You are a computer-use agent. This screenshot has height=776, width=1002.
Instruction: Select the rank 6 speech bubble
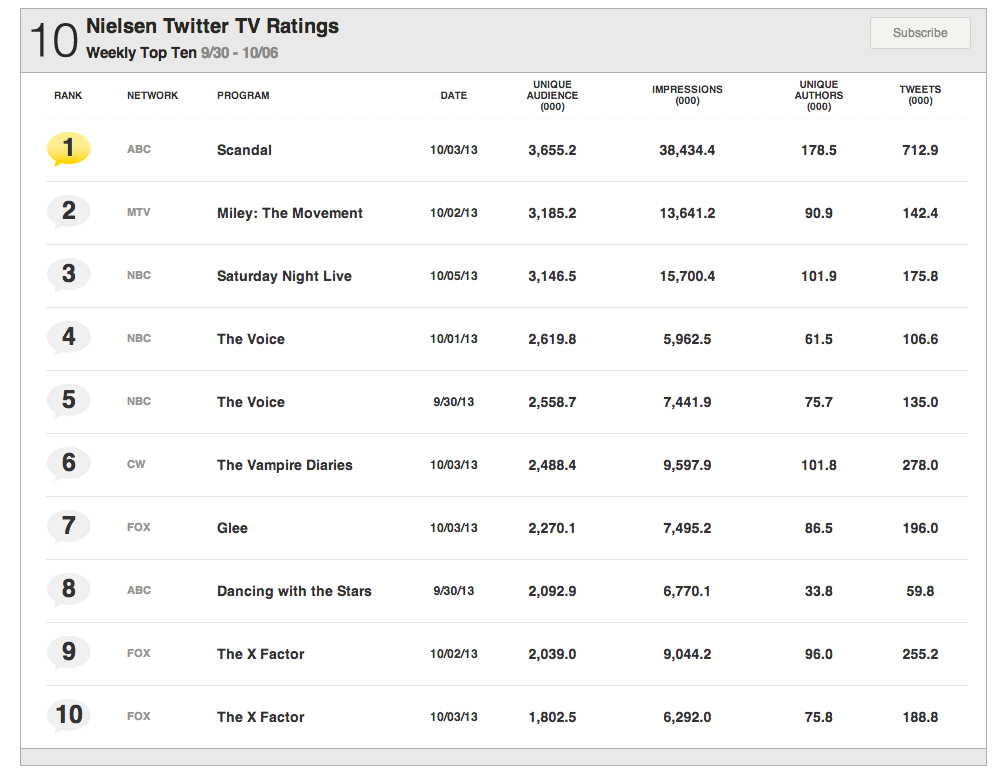pyautogui.click(x=68, y=463)
